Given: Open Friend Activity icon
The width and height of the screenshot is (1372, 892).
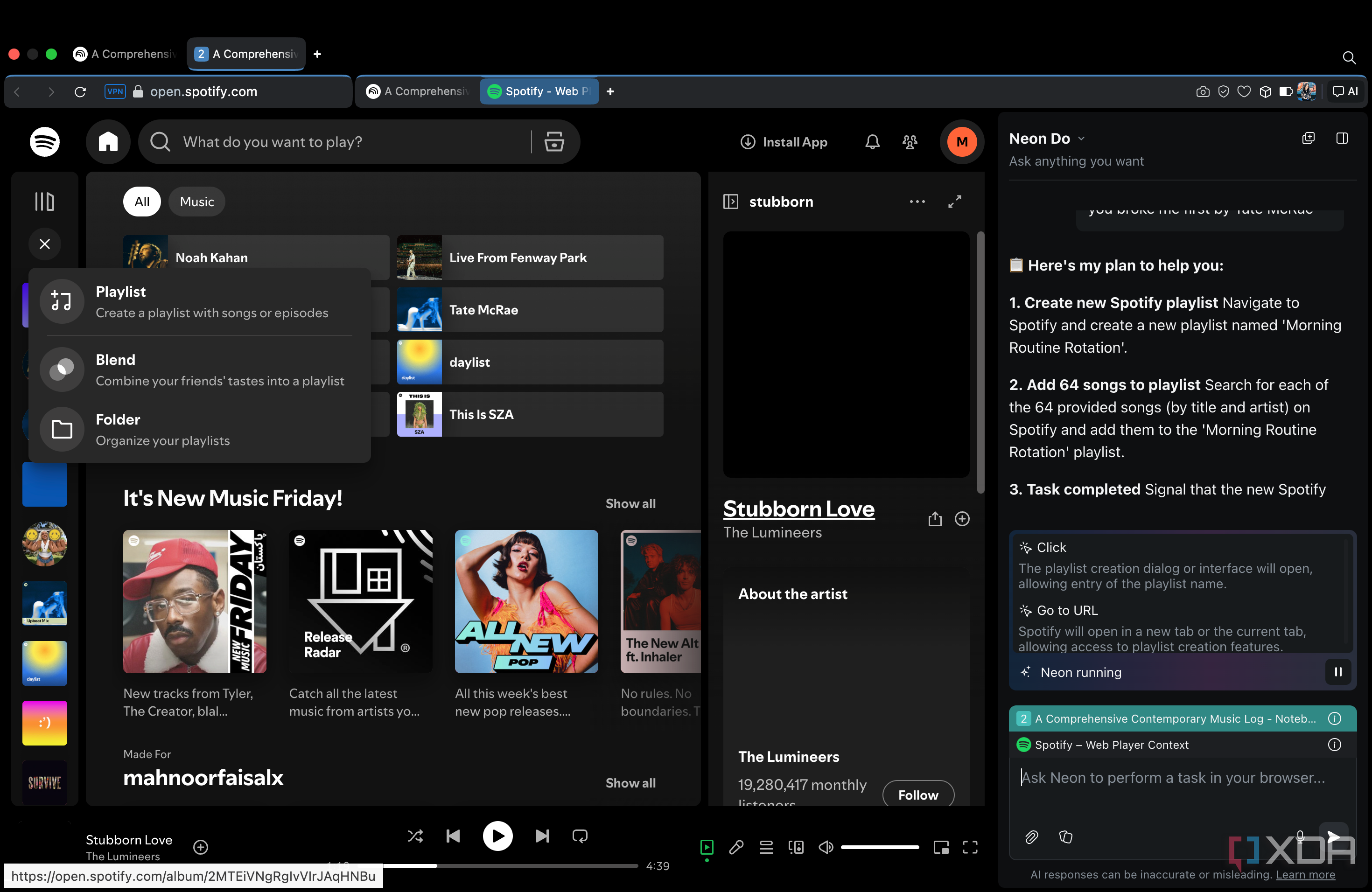Looking at the screenshot, I should coord(910,142).
